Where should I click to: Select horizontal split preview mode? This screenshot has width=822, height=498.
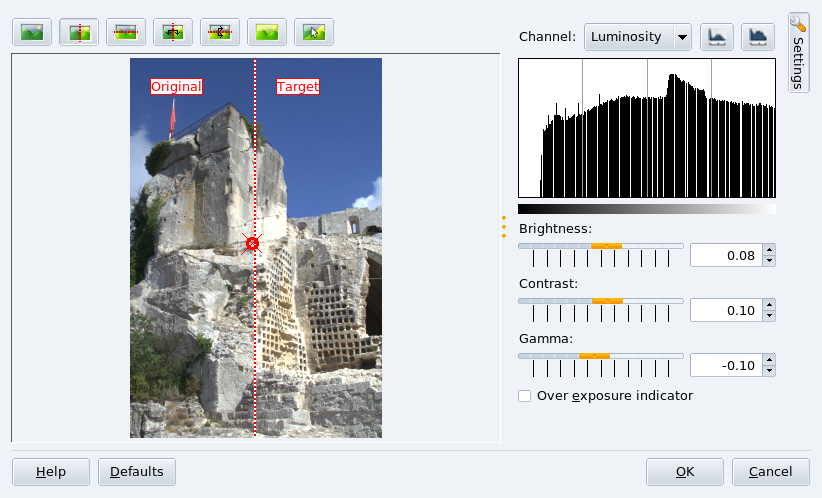pos(126,32)
